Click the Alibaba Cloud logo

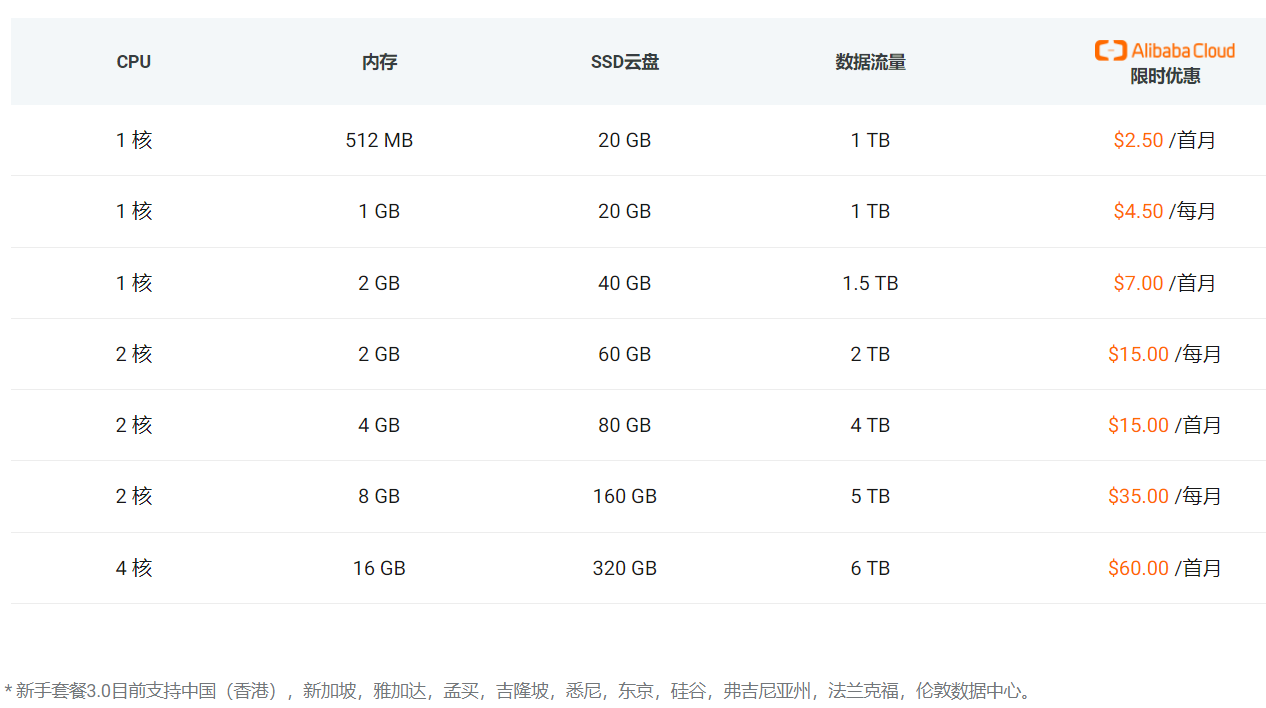[1165, 50]
